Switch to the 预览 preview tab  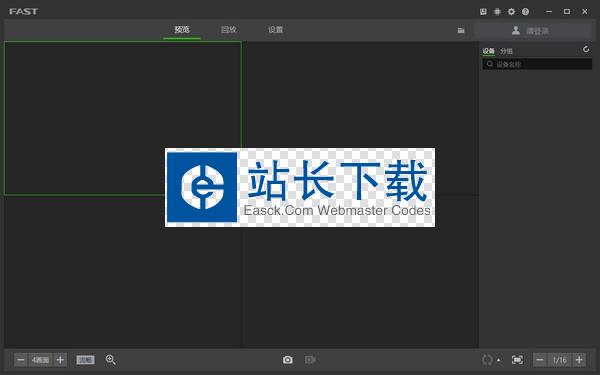coord(182,30)
